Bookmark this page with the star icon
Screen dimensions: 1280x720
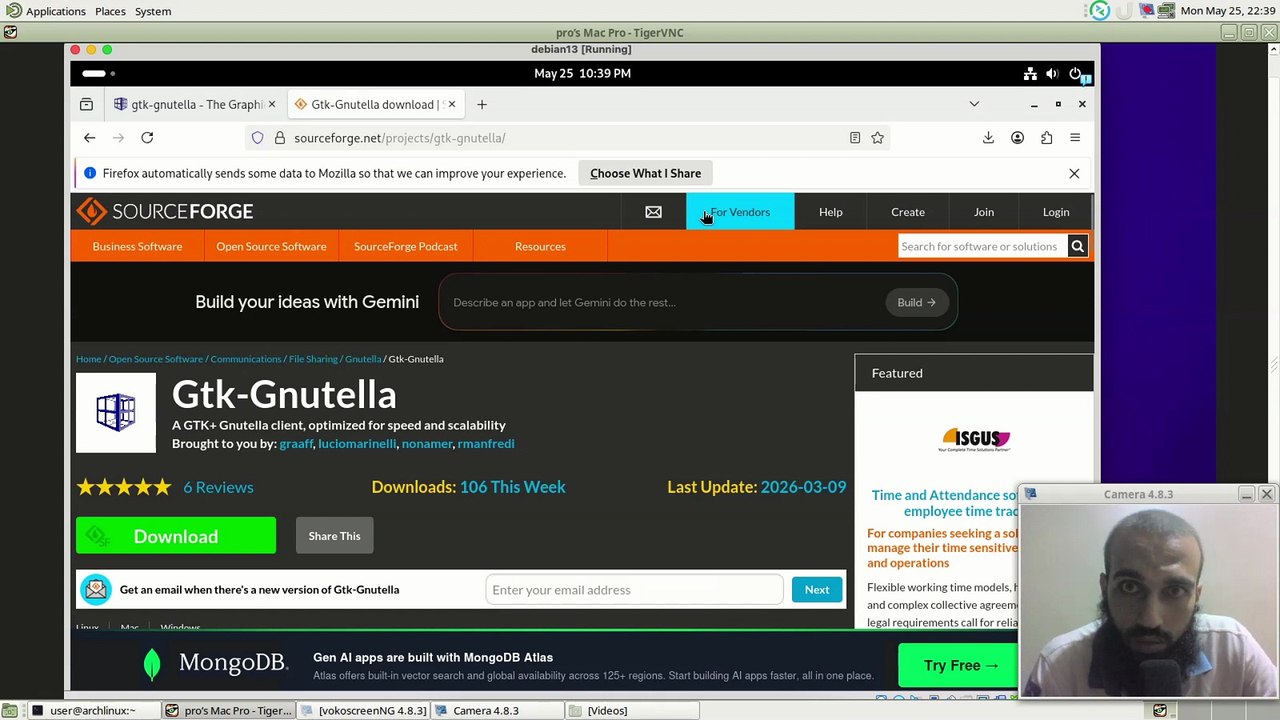[x=877, y=138]
